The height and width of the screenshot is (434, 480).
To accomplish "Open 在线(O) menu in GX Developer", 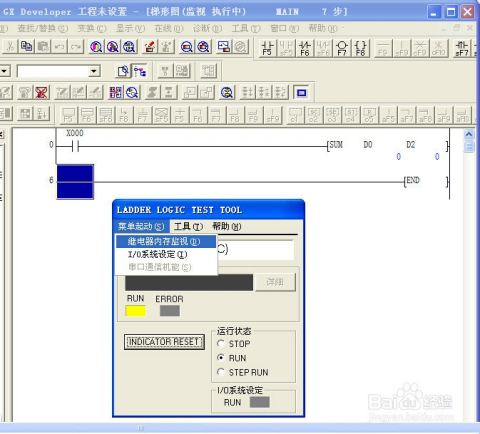I will 169,28.
